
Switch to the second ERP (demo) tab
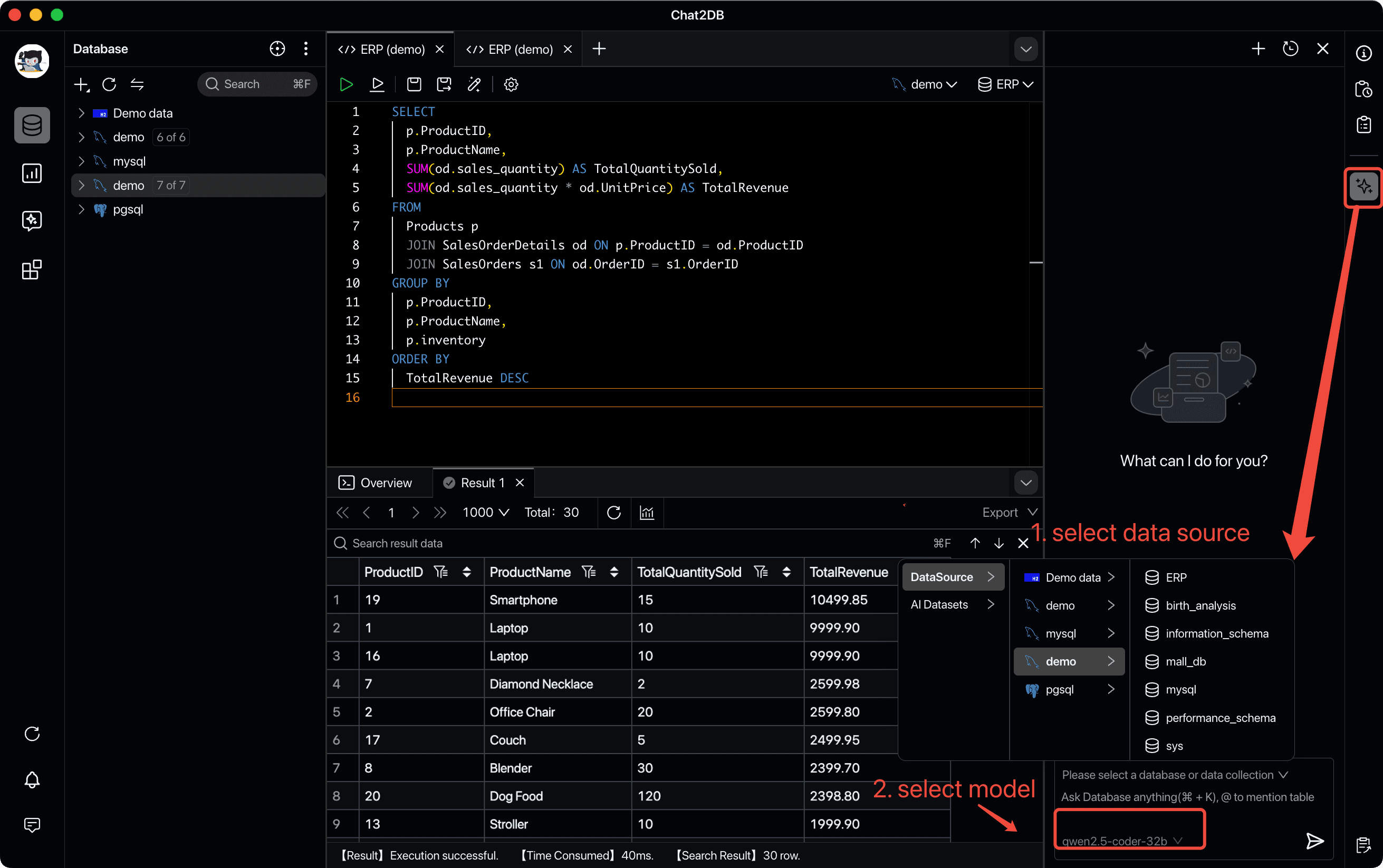518,50
